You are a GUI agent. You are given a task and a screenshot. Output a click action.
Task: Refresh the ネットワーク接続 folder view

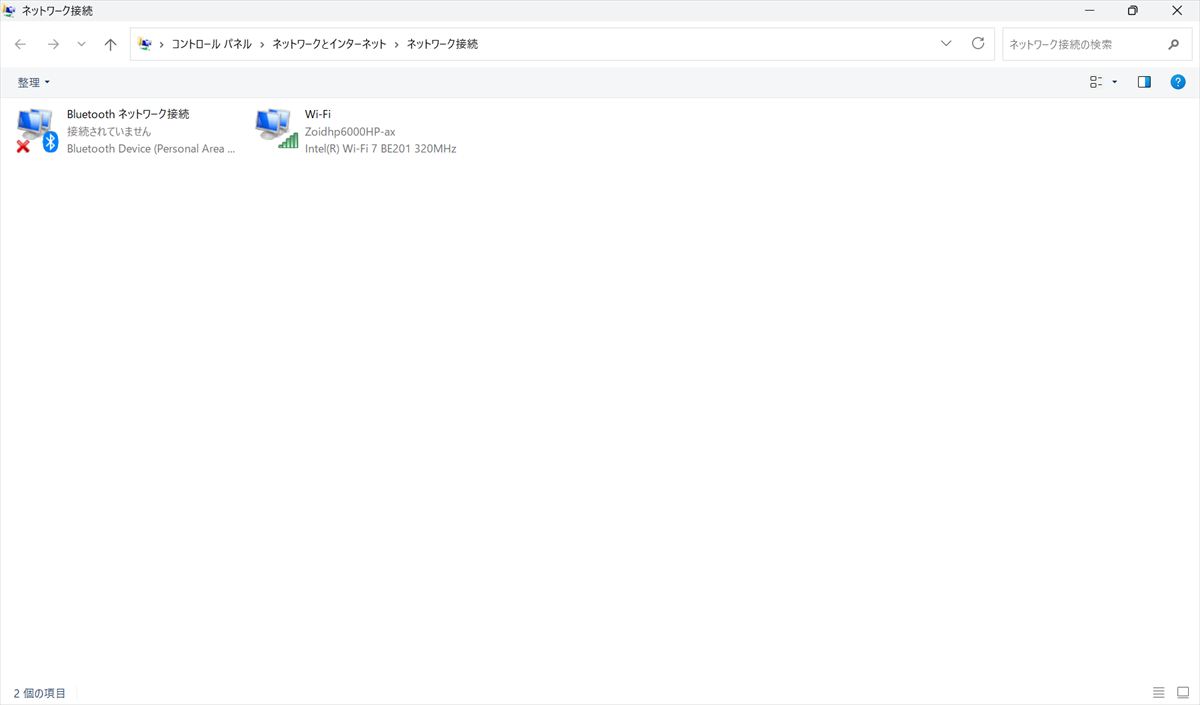978,44
